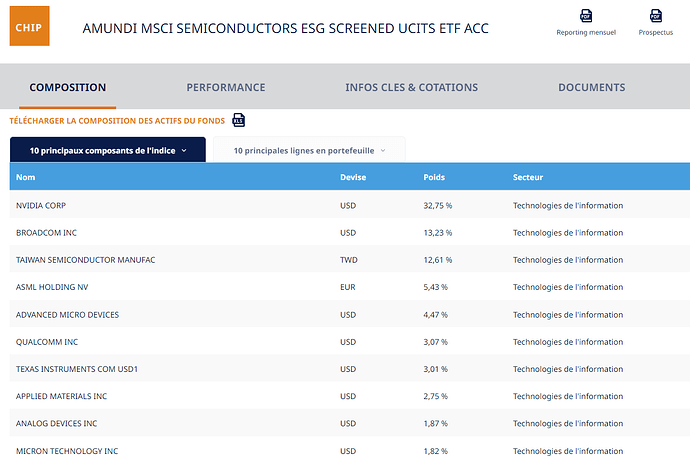Image resolution: width=690 pixels, height=471 pixels.
Task: Sort by the Poids column header
Action: (434, 177)
